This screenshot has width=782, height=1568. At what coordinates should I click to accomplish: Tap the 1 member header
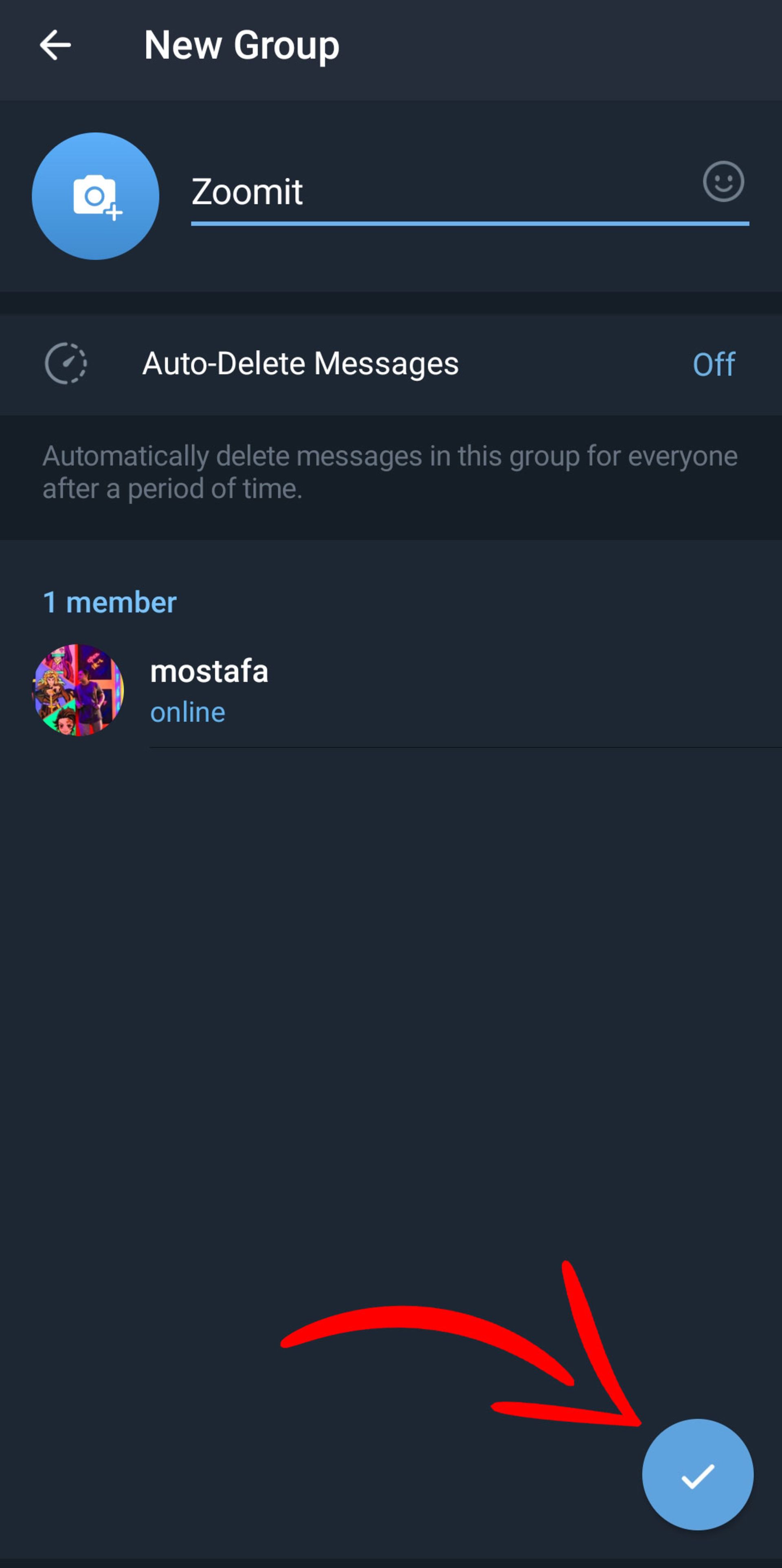110,603
